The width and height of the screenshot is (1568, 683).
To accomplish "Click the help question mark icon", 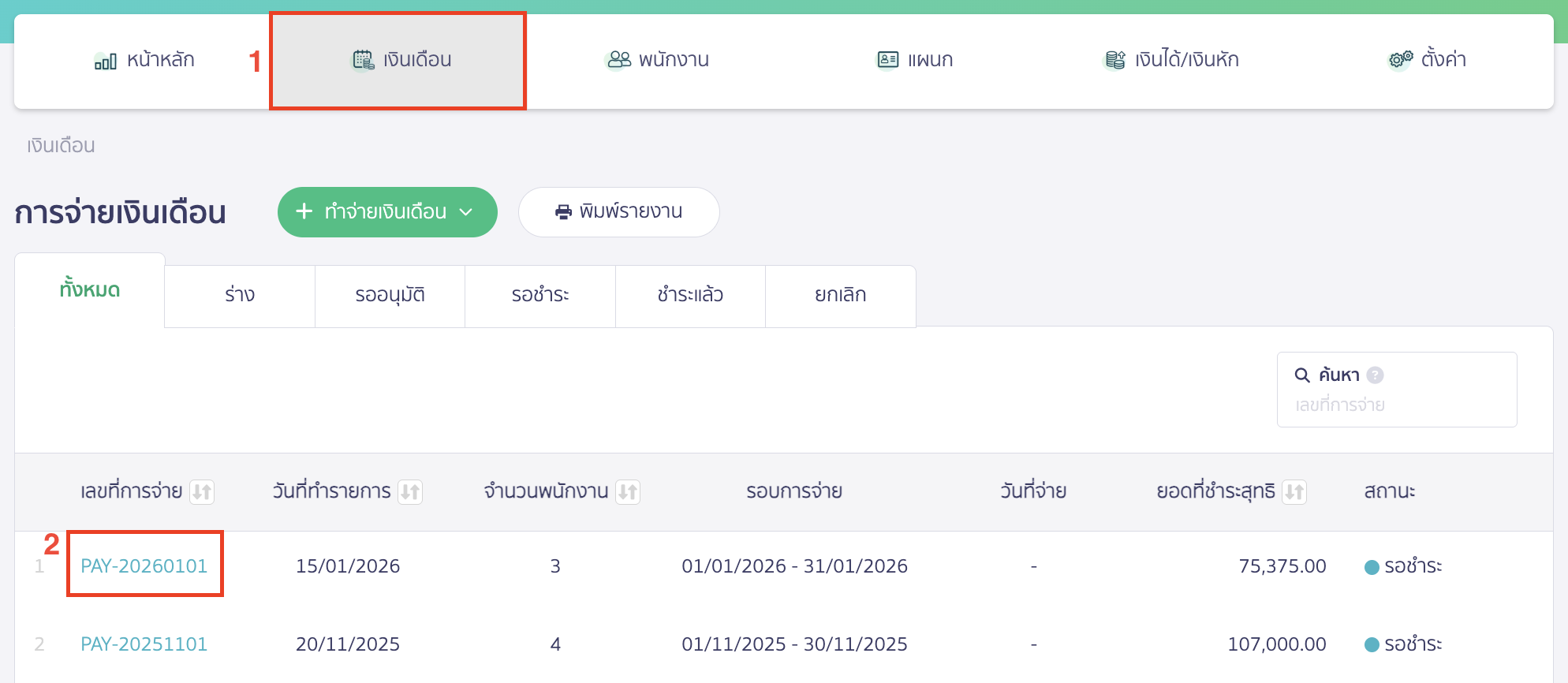I will (1375, 375).
